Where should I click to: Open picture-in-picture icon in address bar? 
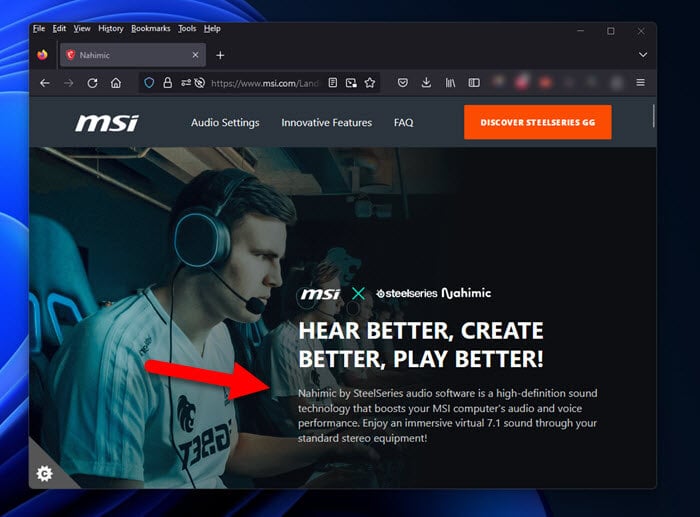click(351, 83)
